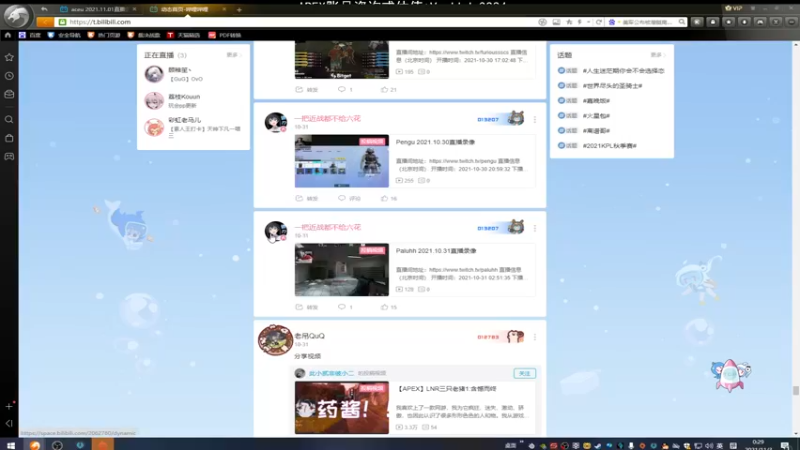The width and height of the screenshot is (800, 450).
Task: Click the rocket back-to-top icon on the right
Action: 730,375
